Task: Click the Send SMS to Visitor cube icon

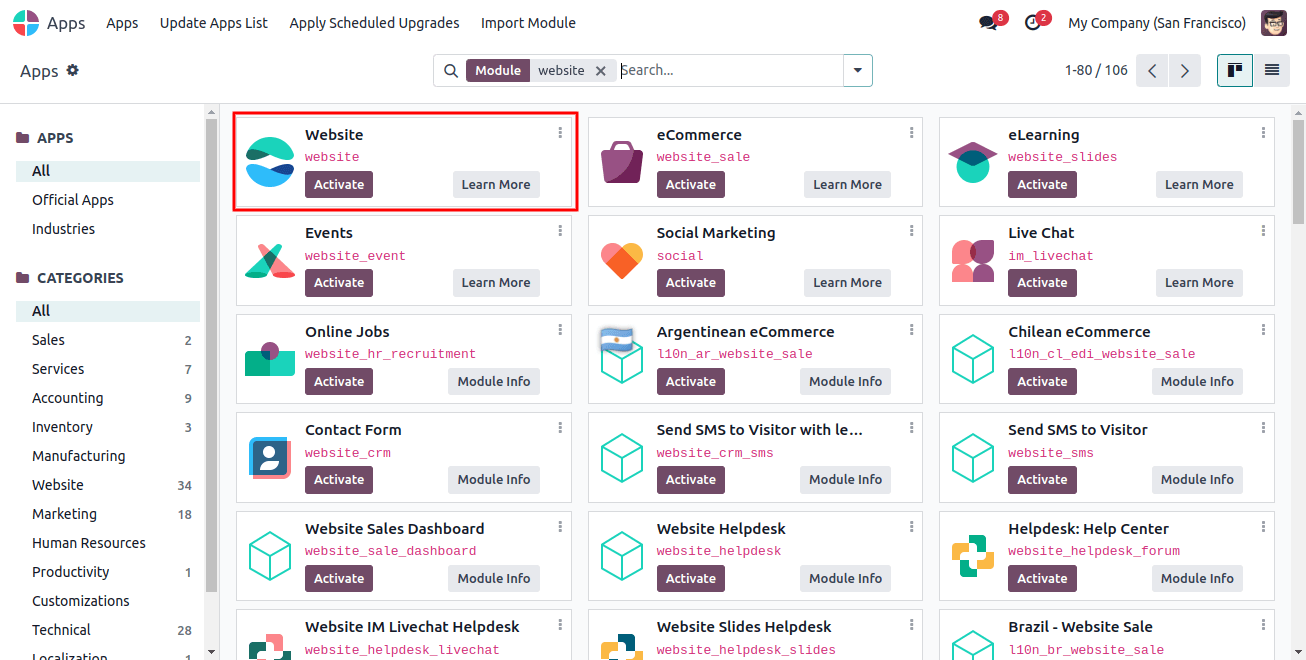Action: [973, 457]
